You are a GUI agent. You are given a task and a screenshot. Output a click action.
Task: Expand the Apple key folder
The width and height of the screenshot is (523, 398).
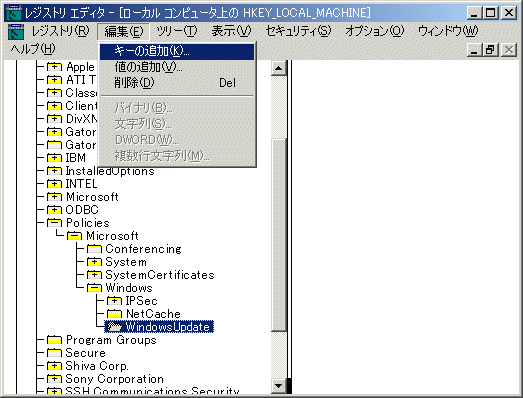click(54, 67)
